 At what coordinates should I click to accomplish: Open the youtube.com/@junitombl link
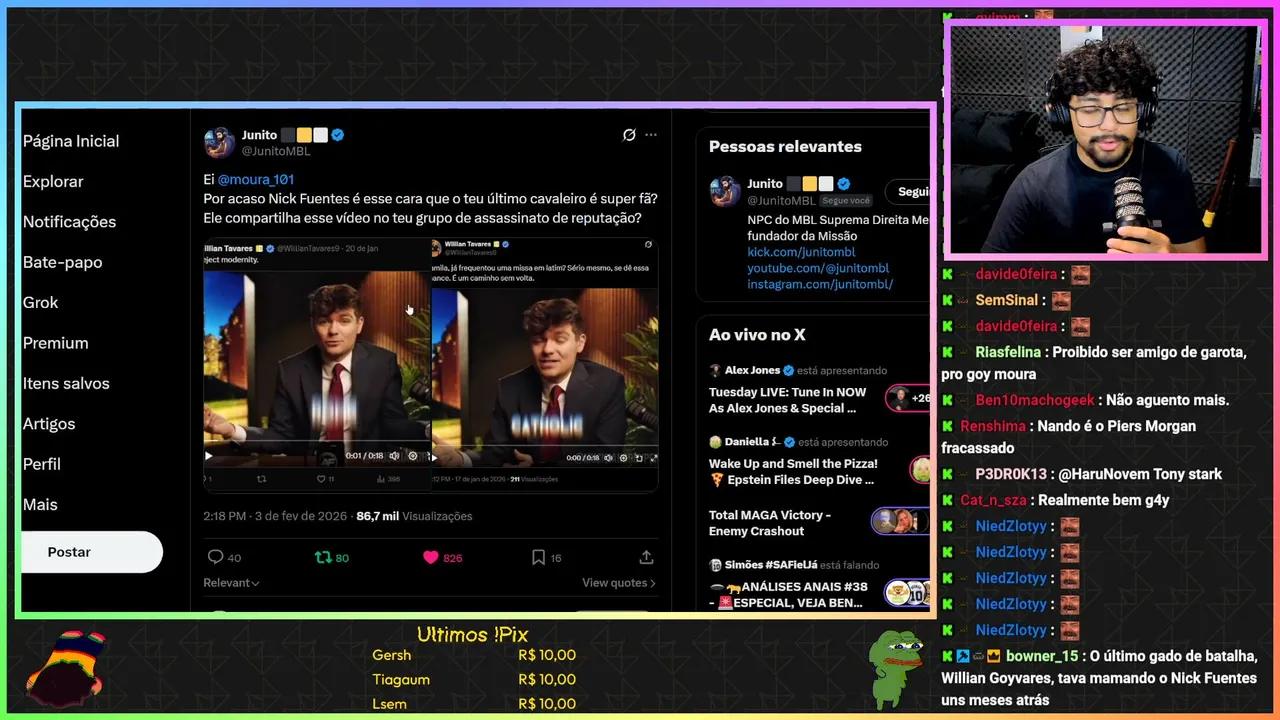pos(818,268)
